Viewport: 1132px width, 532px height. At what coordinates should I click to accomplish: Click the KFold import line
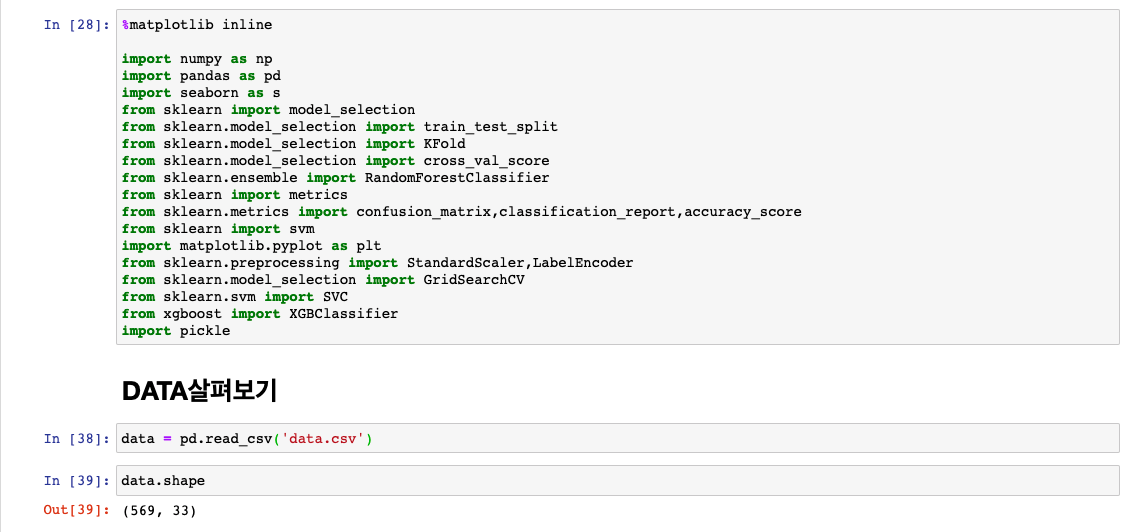click(294, 144)
